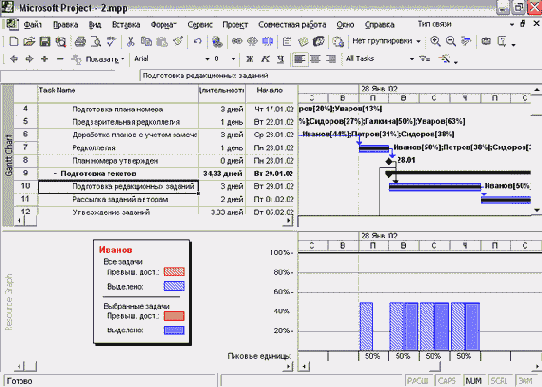Click the Paste icon
542x387 pixels.
tap(162, 42)
